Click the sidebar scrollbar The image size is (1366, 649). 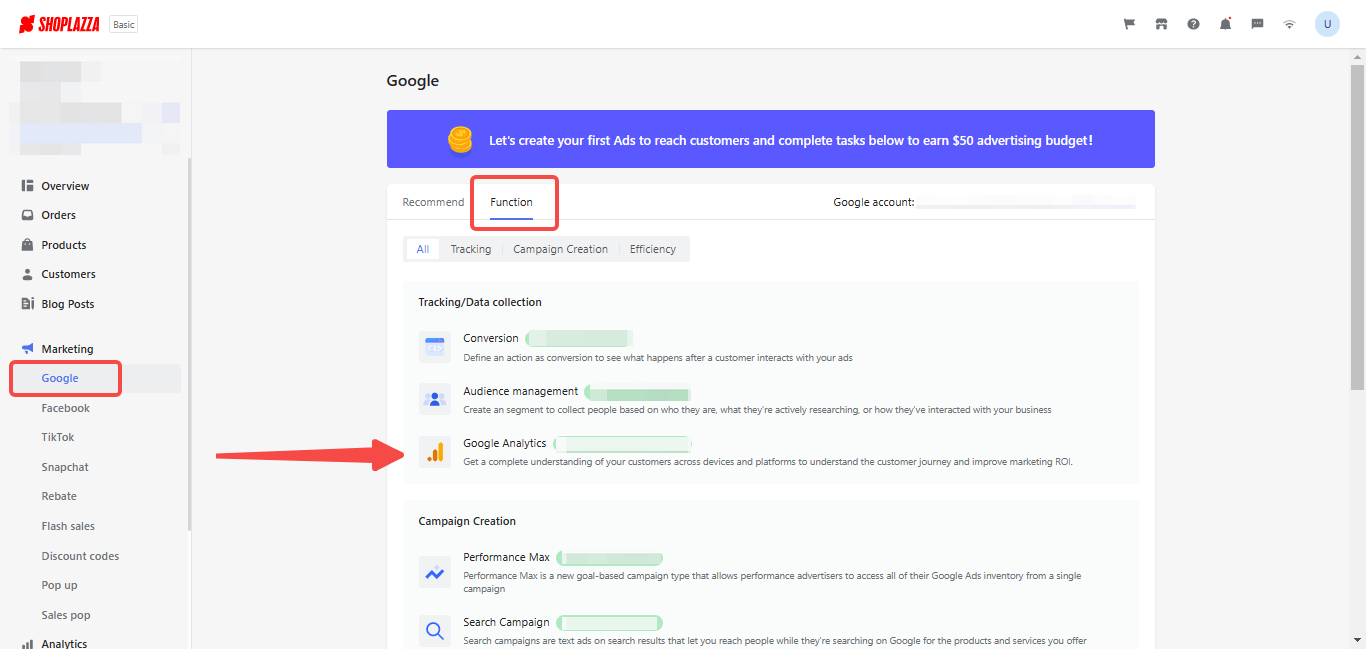tap(189, 345)
